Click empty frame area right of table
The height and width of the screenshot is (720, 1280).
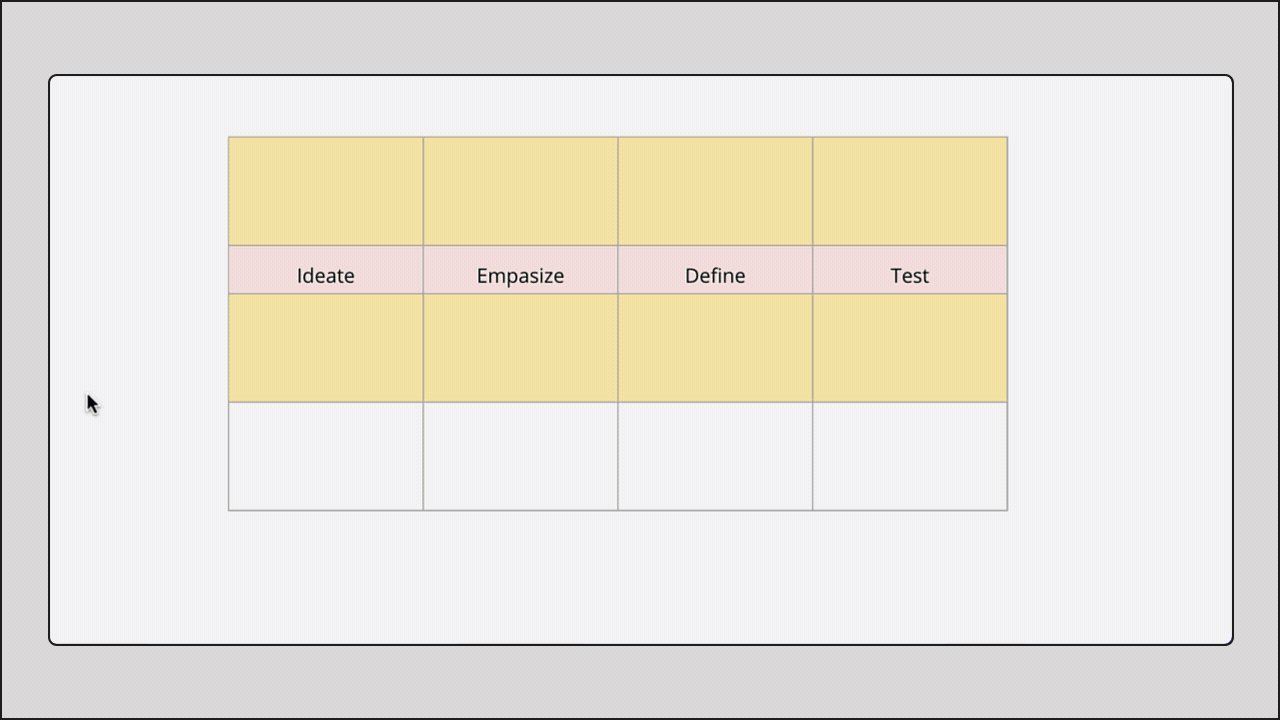point(1120,323)
